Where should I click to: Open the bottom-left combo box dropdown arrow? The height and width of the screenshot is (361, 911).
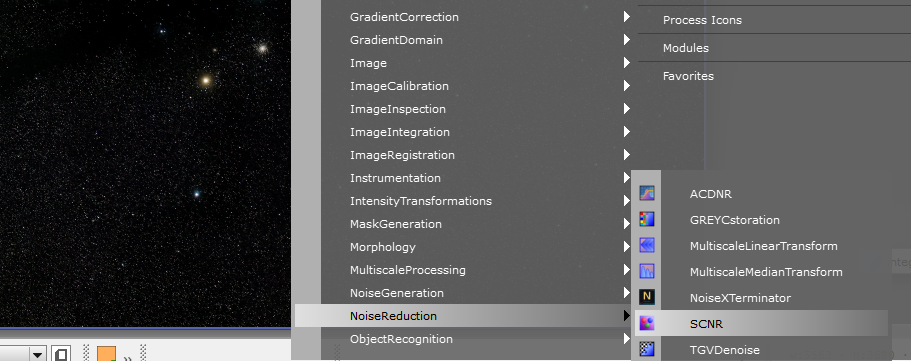tap(38, 355)
